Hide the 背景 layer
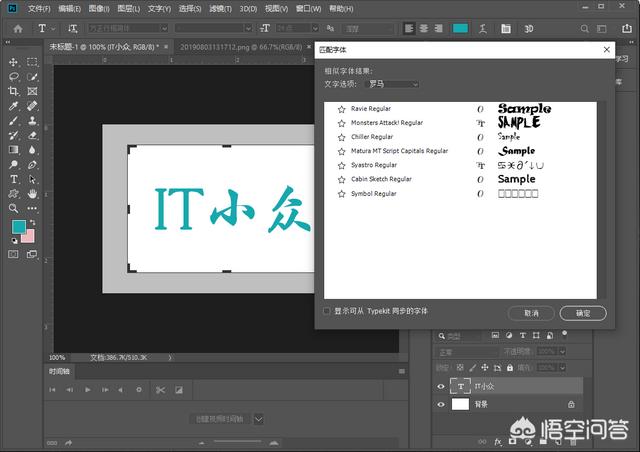 pos(441,405)
